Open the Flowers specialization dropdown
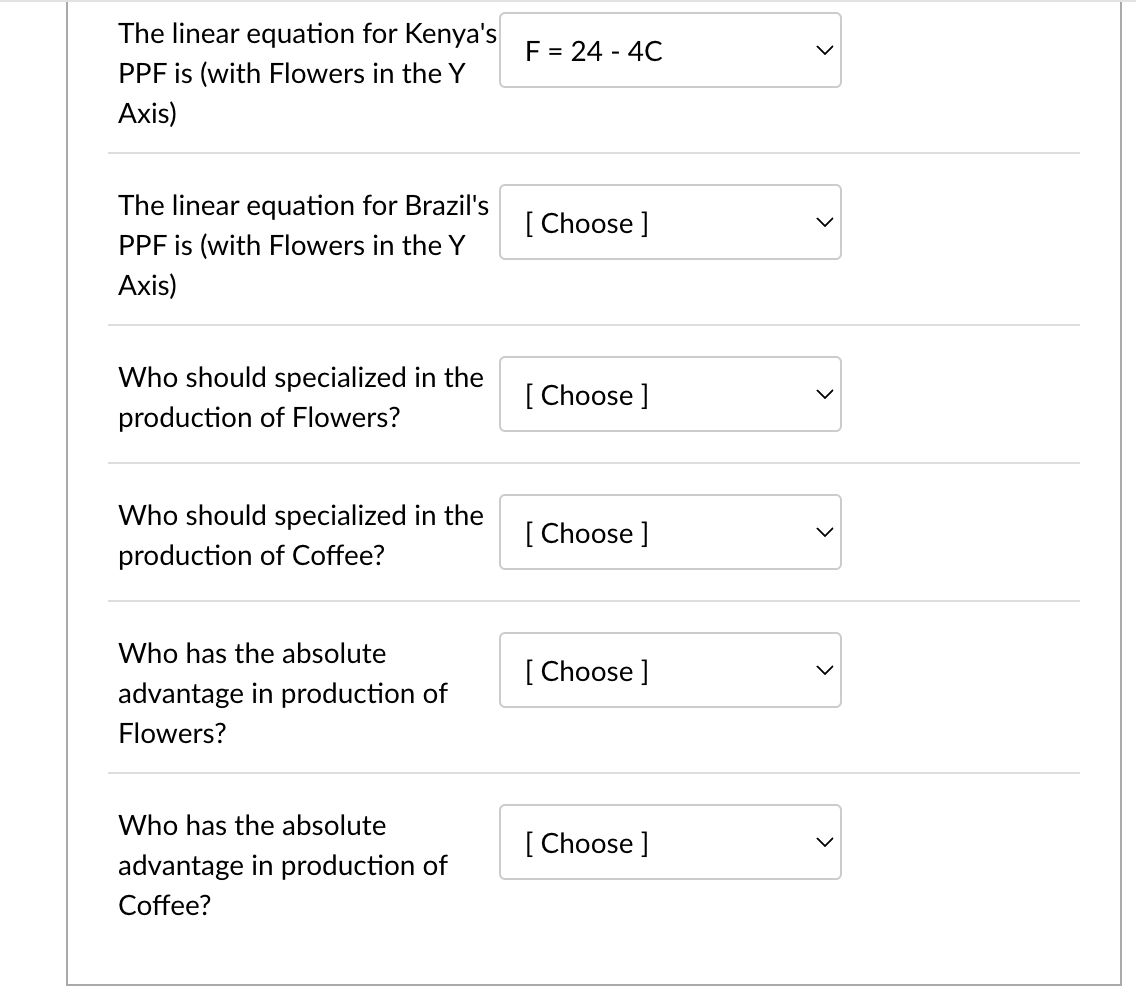Image resolution: width=1136 pixels, height=1006 pixels. coord(670,394)
